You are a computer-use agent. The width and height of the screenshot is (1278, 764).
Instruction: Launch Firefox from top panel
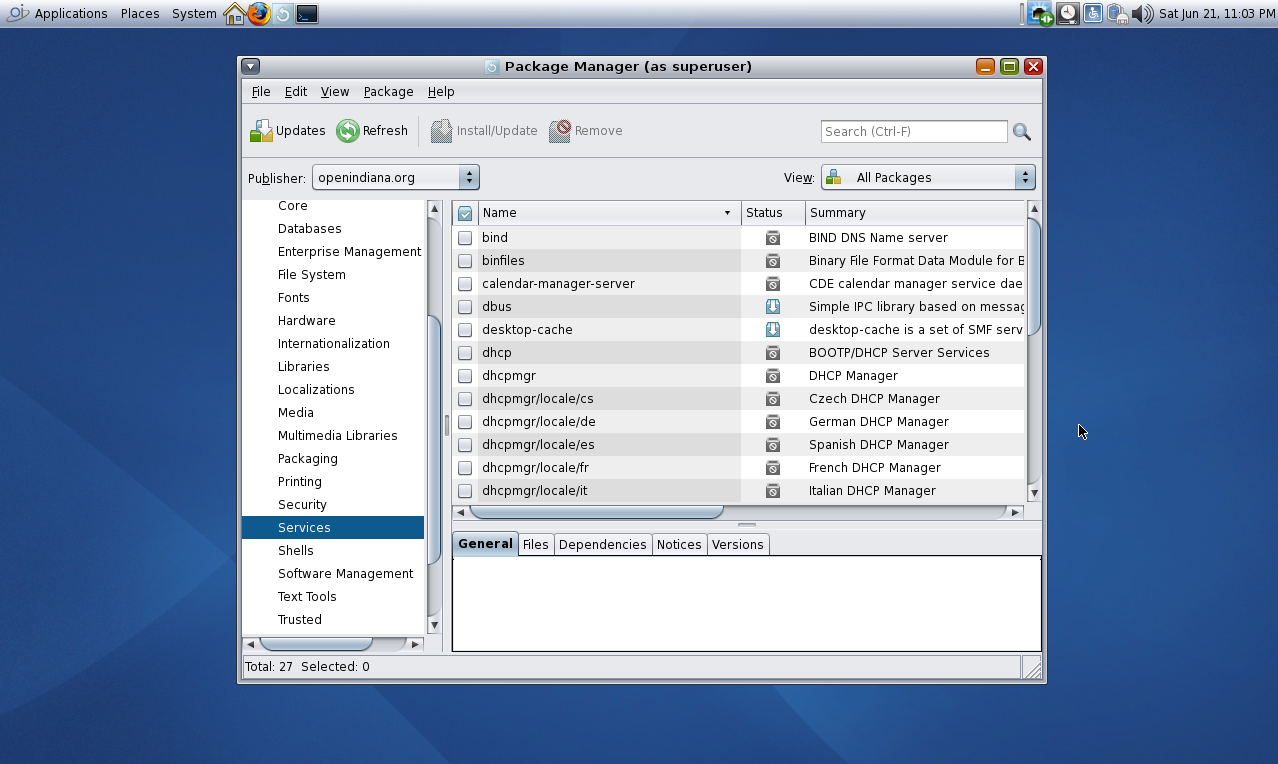point(259,14)
